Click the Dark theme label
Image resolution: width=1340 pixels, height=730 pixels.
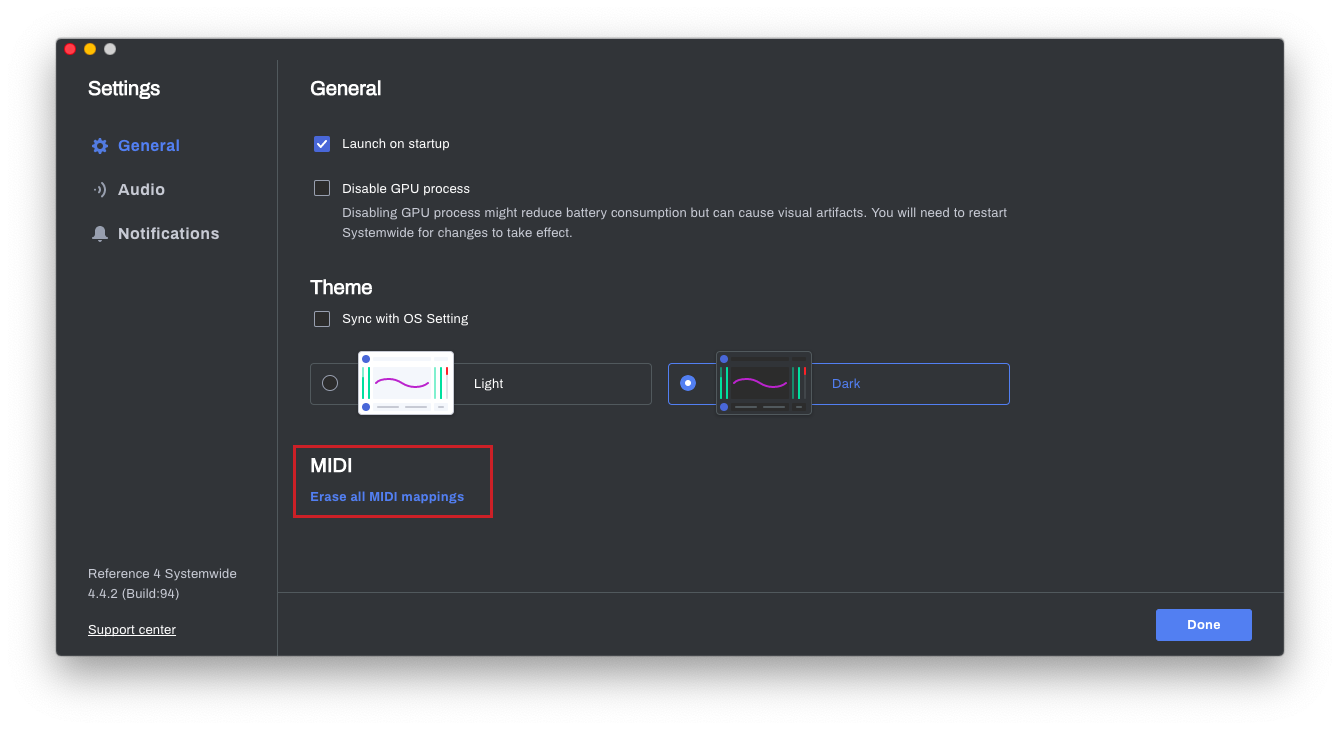tap(846, 384)
